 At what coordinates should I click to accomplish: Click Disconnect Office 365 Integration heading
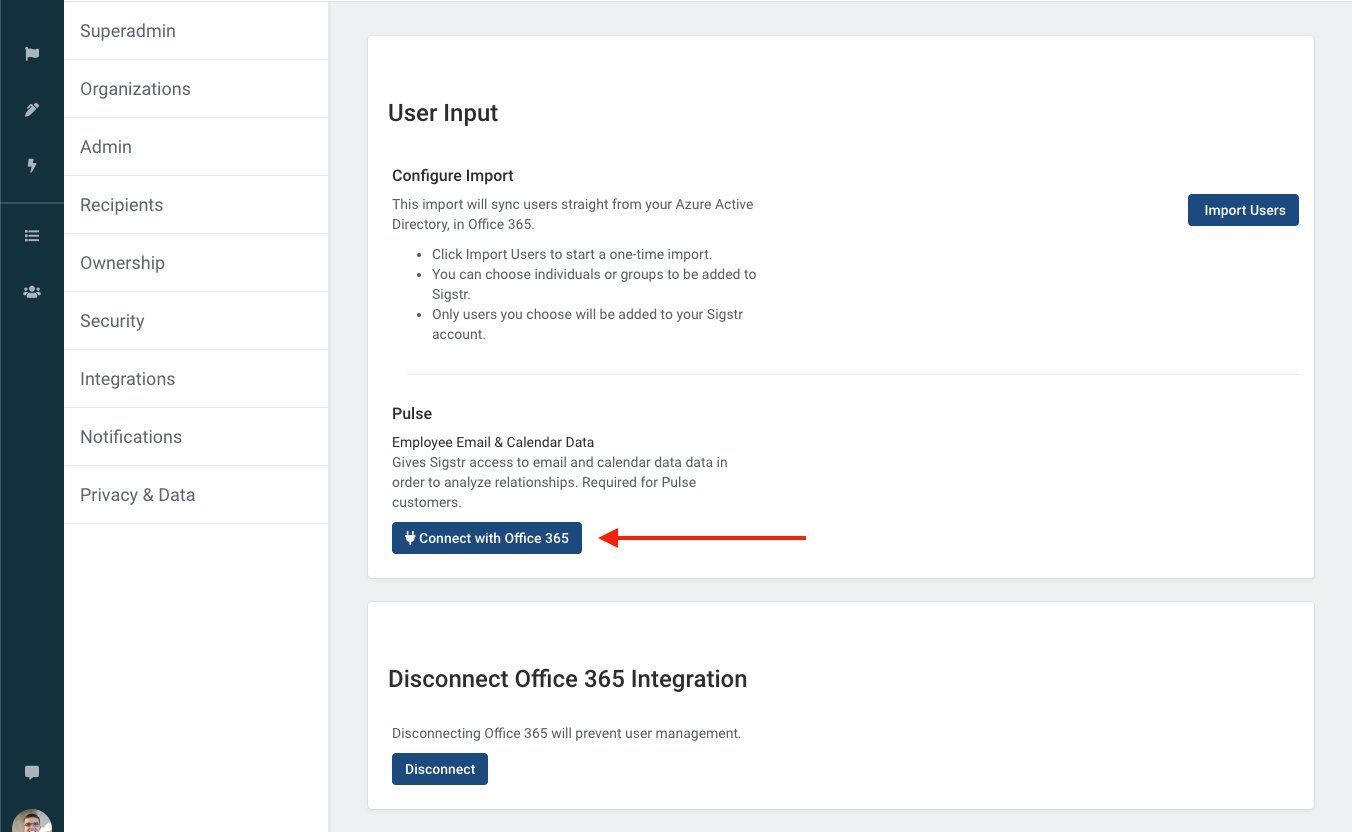pos(567,679)
